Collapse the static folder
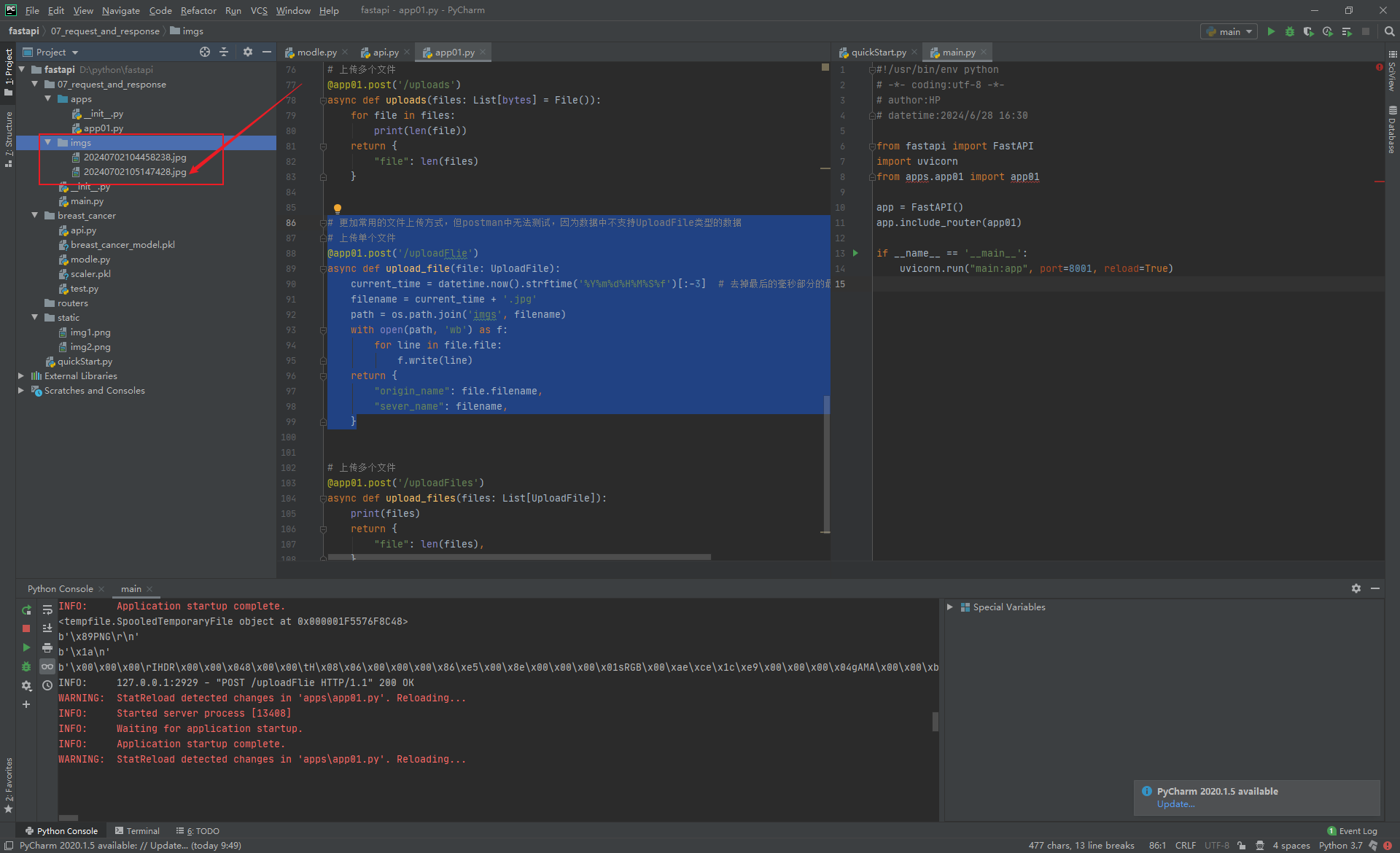Viewport: 1400px width, 853px height. pos(34,317)
